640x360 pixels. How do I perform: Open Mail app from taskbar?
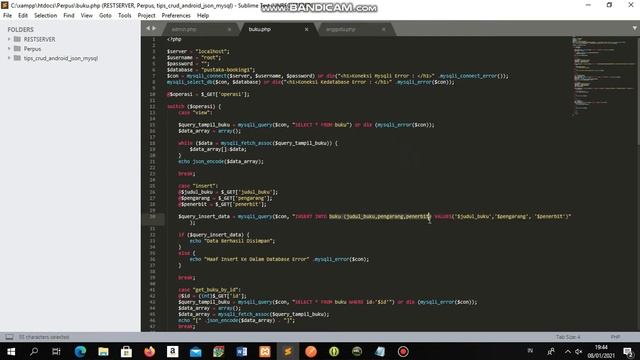click(x=196, y=351)
